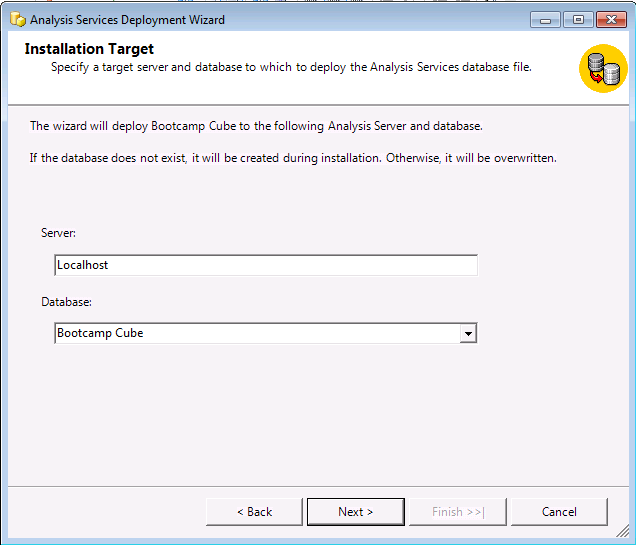The image size is (636, 545).
Task: Click into the Server field containing Localhost
Action: click(x=265, y=265)
